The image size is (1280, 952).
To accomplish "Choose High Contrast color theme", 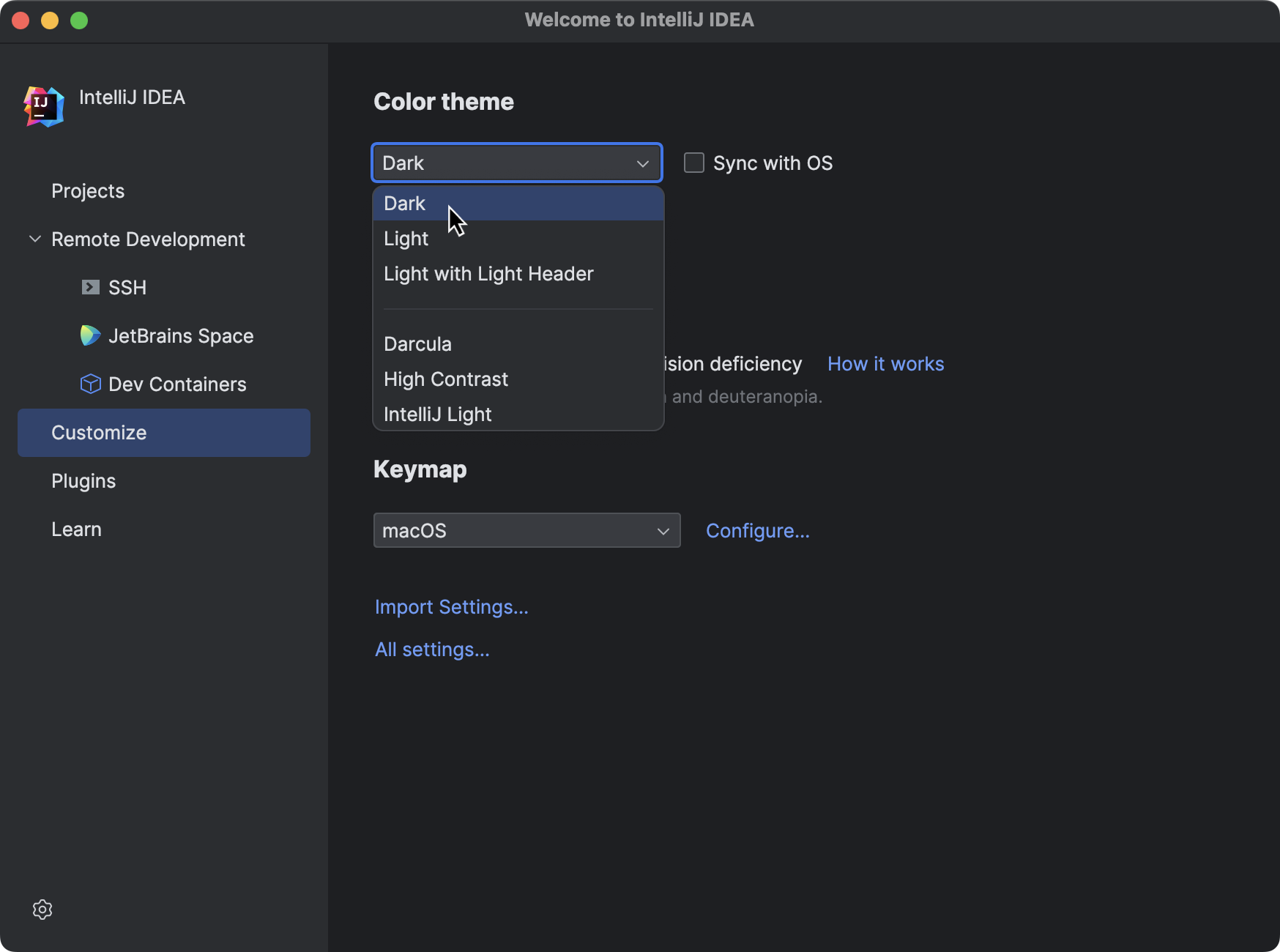I will 446,379.
